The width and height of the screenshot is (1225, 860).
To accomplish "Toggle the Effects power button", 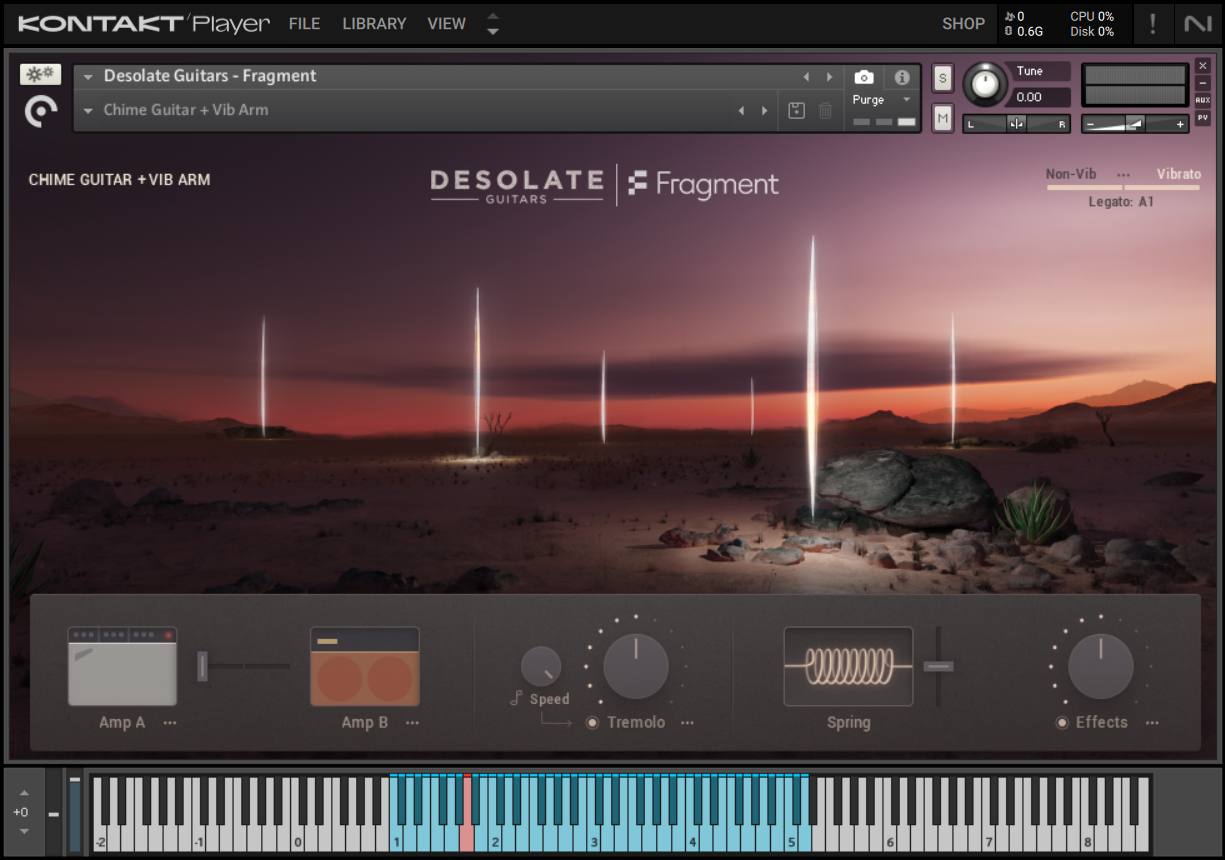I will [1061, 723].
